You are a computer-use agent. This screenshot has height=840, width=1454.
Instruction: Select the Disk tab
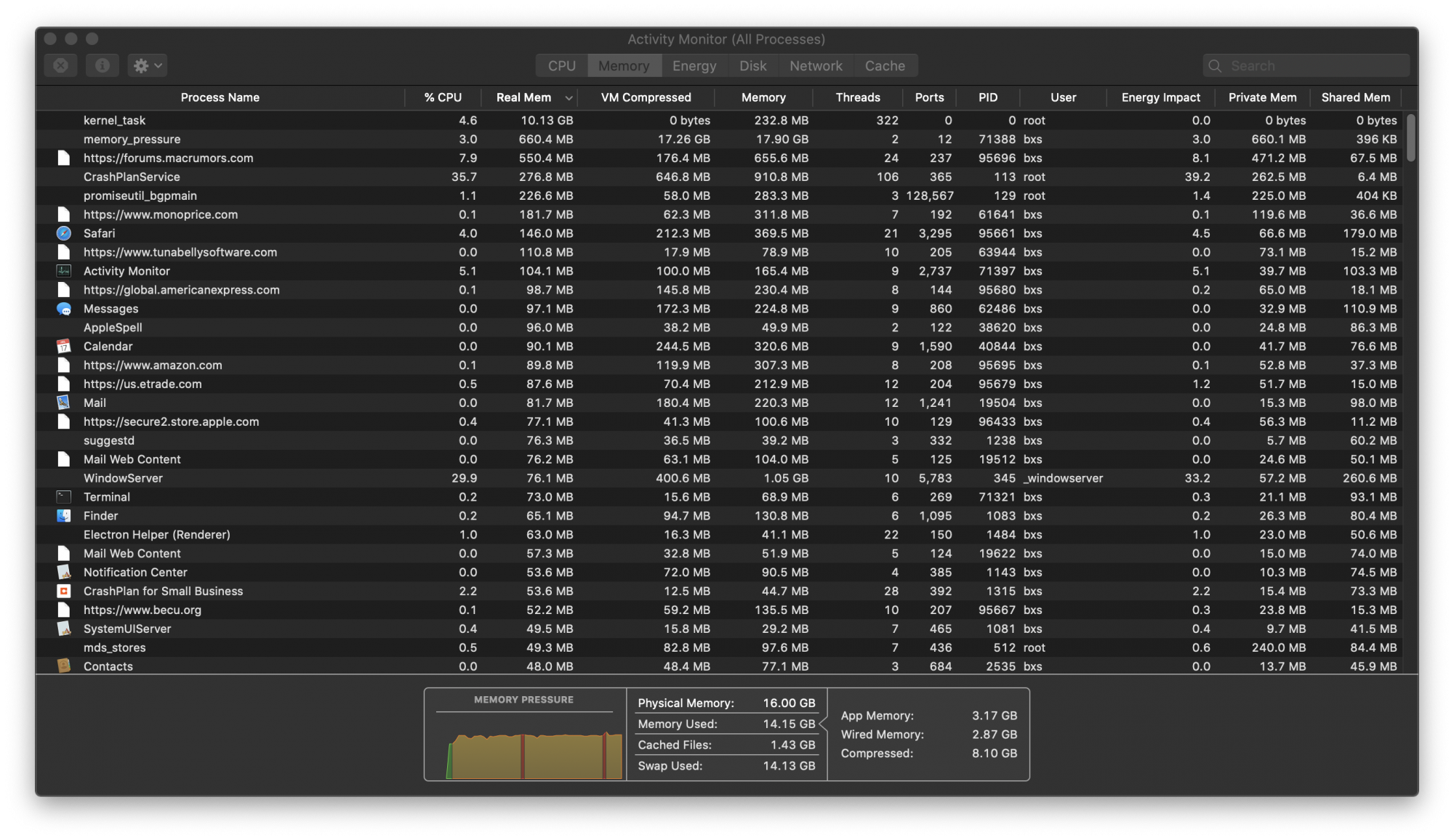tap(752, 65)
